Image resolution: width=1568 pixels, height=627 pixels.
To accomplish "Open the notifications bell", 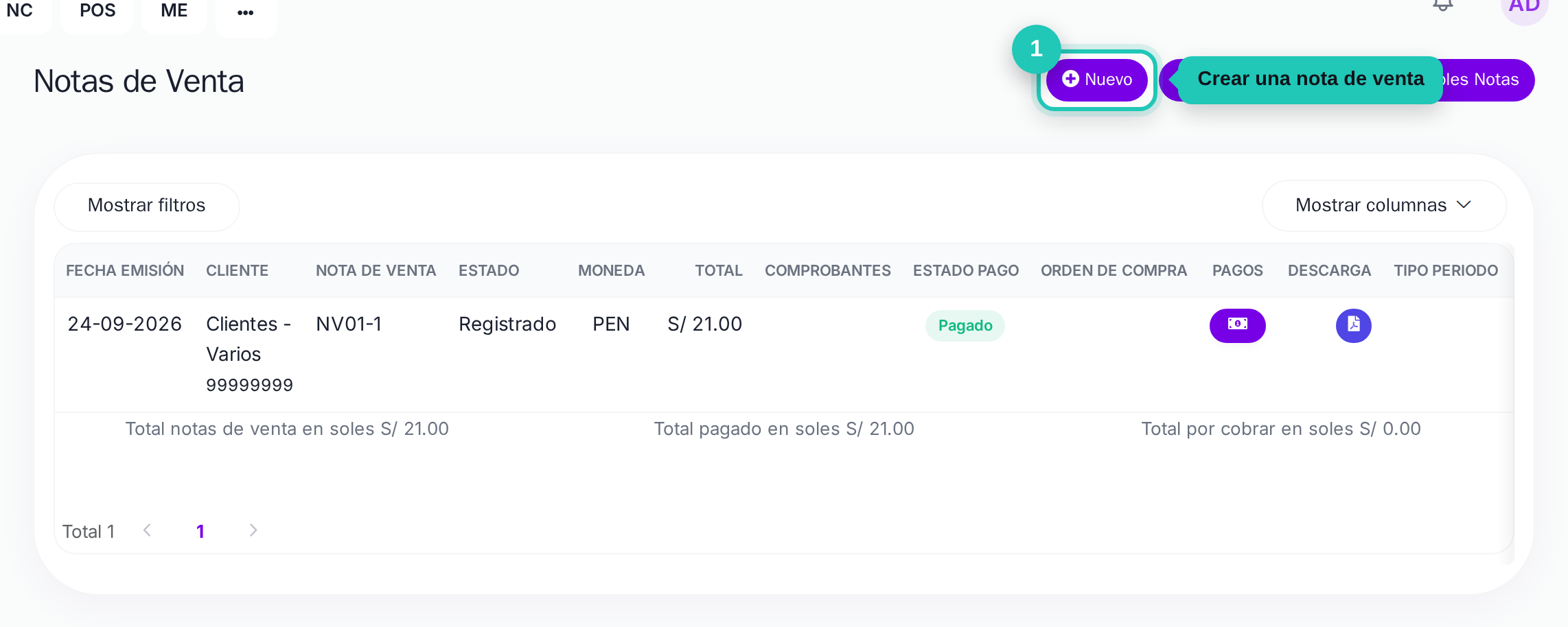I will click(1442, 5).
